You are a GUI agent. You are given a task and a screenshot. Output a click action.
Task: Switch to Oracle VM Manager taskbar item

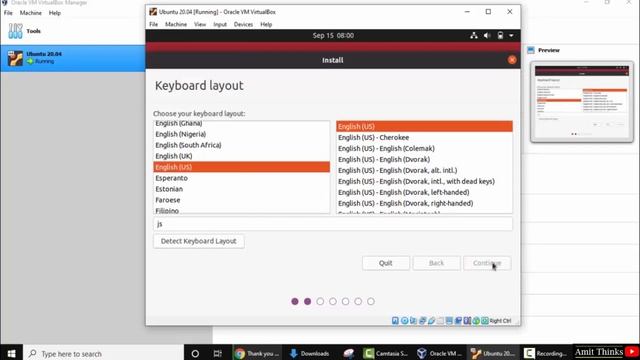click(x=439, y=353)
